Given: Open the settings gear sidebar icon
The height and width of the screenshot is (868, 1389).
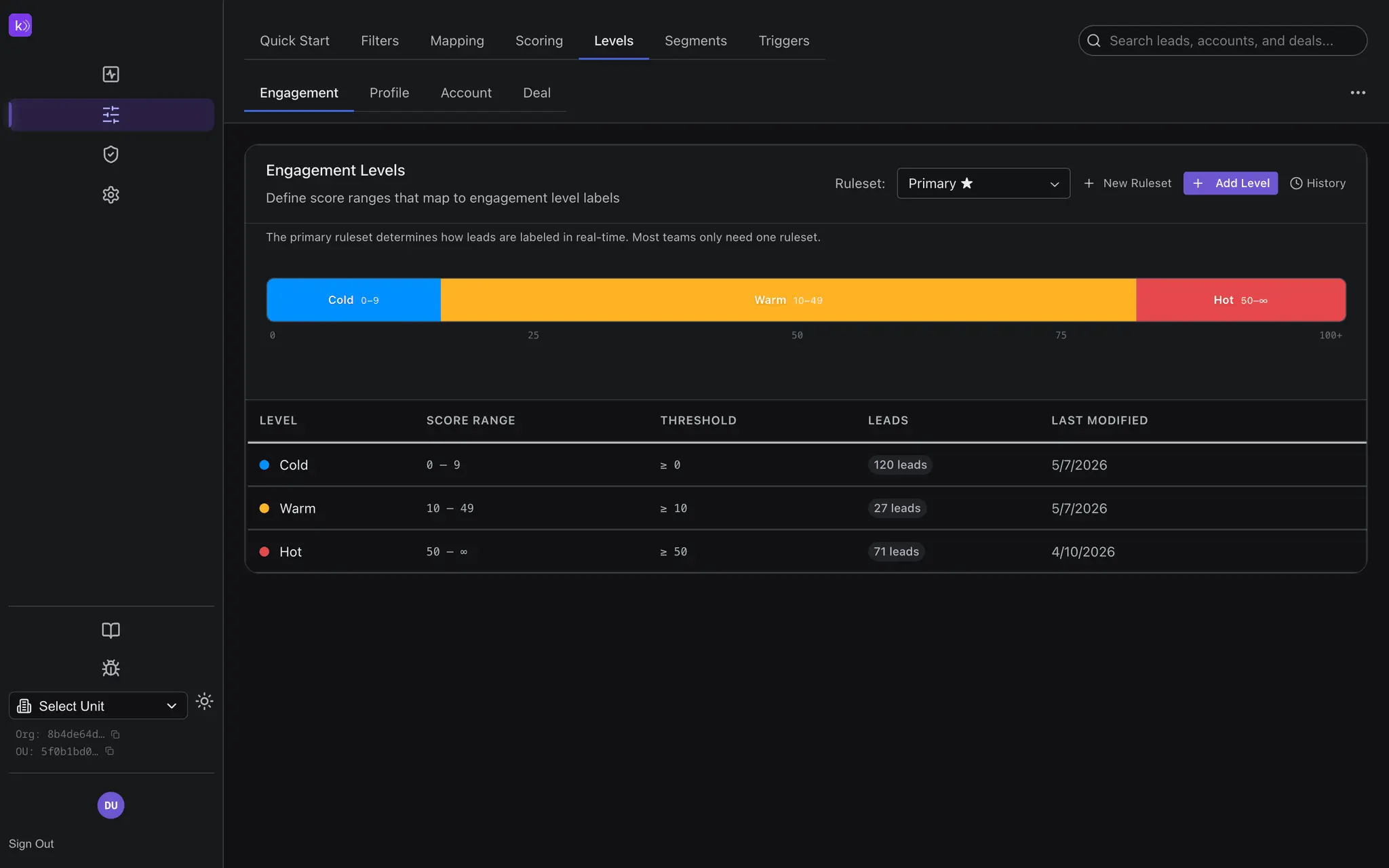Looking at the screenshot, I should [x=111, y=195].
